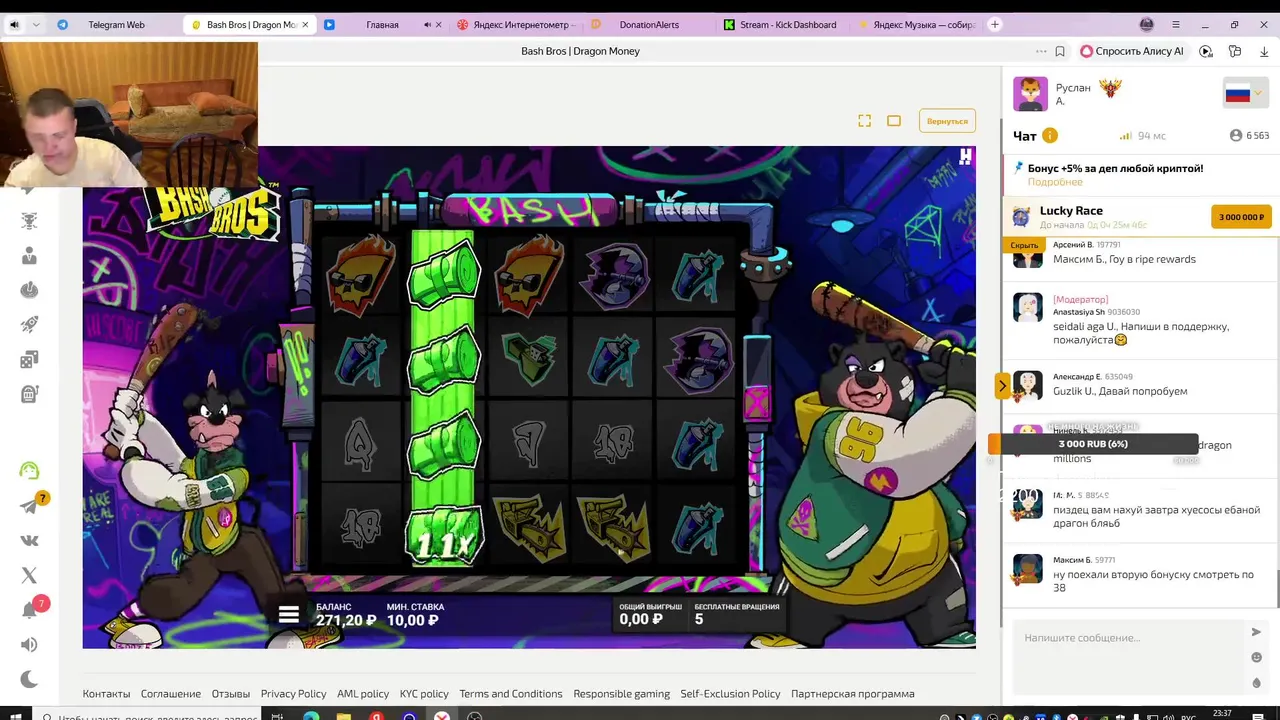Open browser extensions icon
The image size is (1280, 720).
click(x=1235, y=51)
